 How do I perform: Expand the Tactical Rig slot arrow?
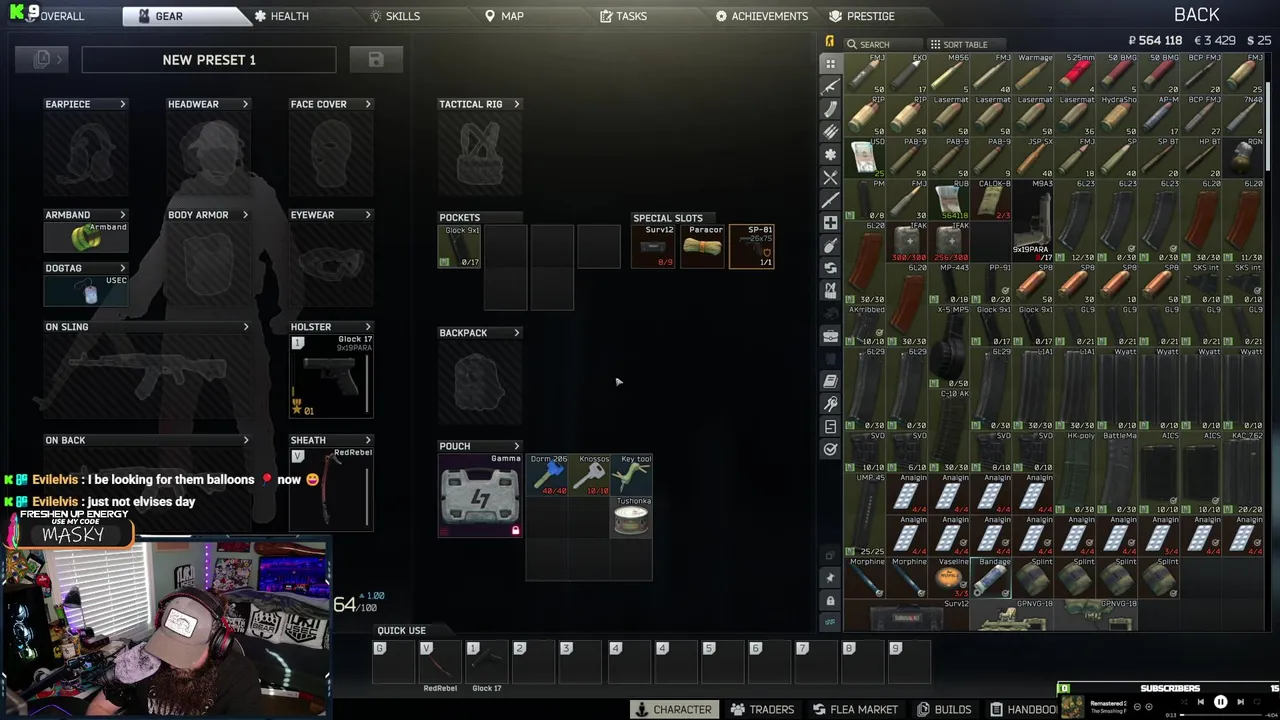click(516, 104)
